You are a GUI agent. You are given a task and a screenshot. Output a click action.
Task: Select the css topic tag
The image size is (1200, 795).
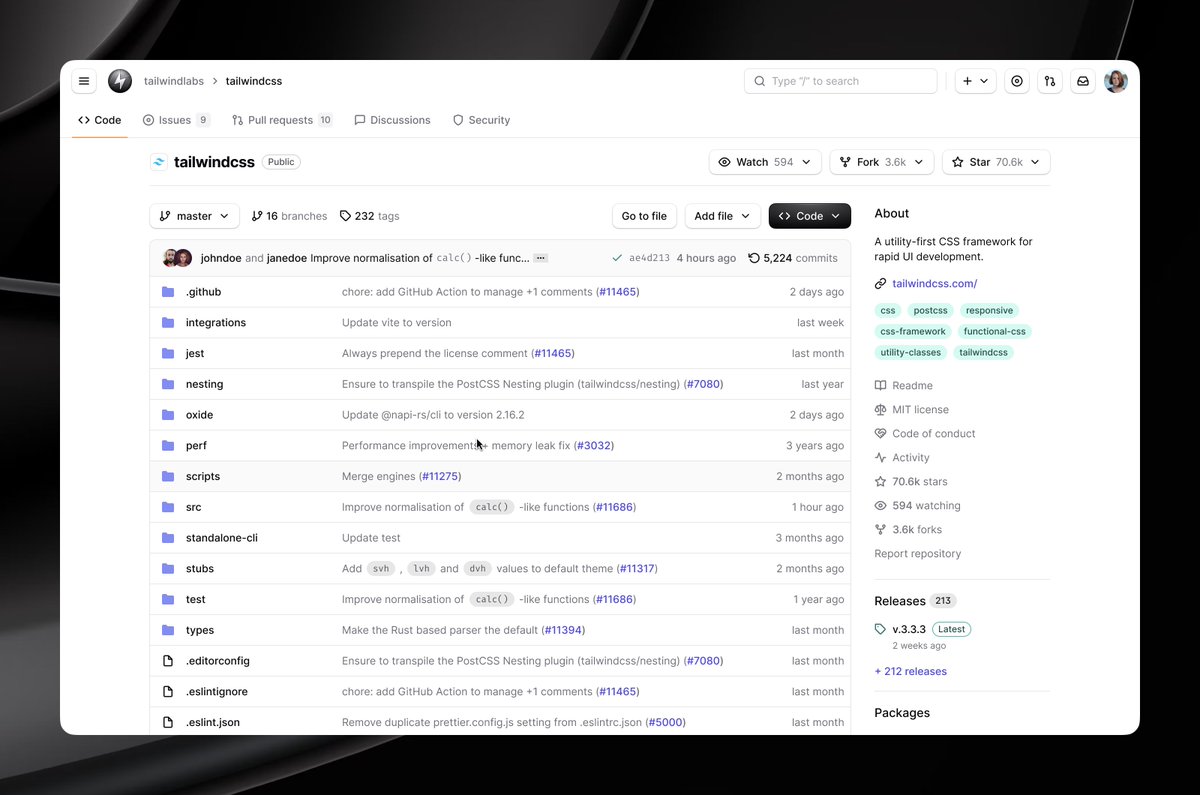(888, 311)
